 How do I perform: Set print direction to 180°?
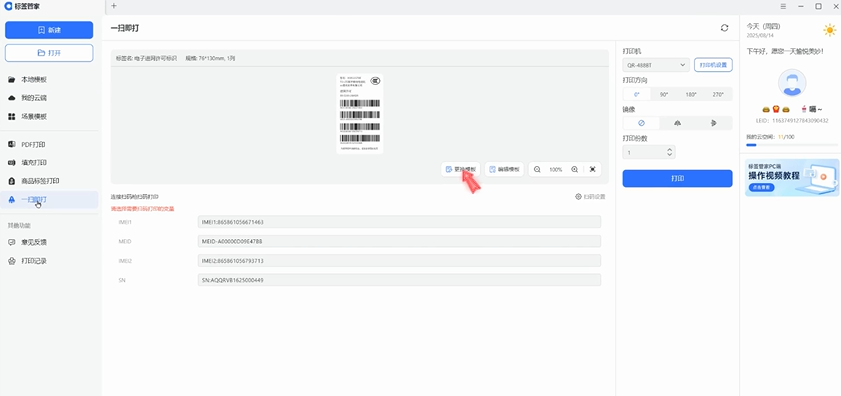tap(691, 94)
